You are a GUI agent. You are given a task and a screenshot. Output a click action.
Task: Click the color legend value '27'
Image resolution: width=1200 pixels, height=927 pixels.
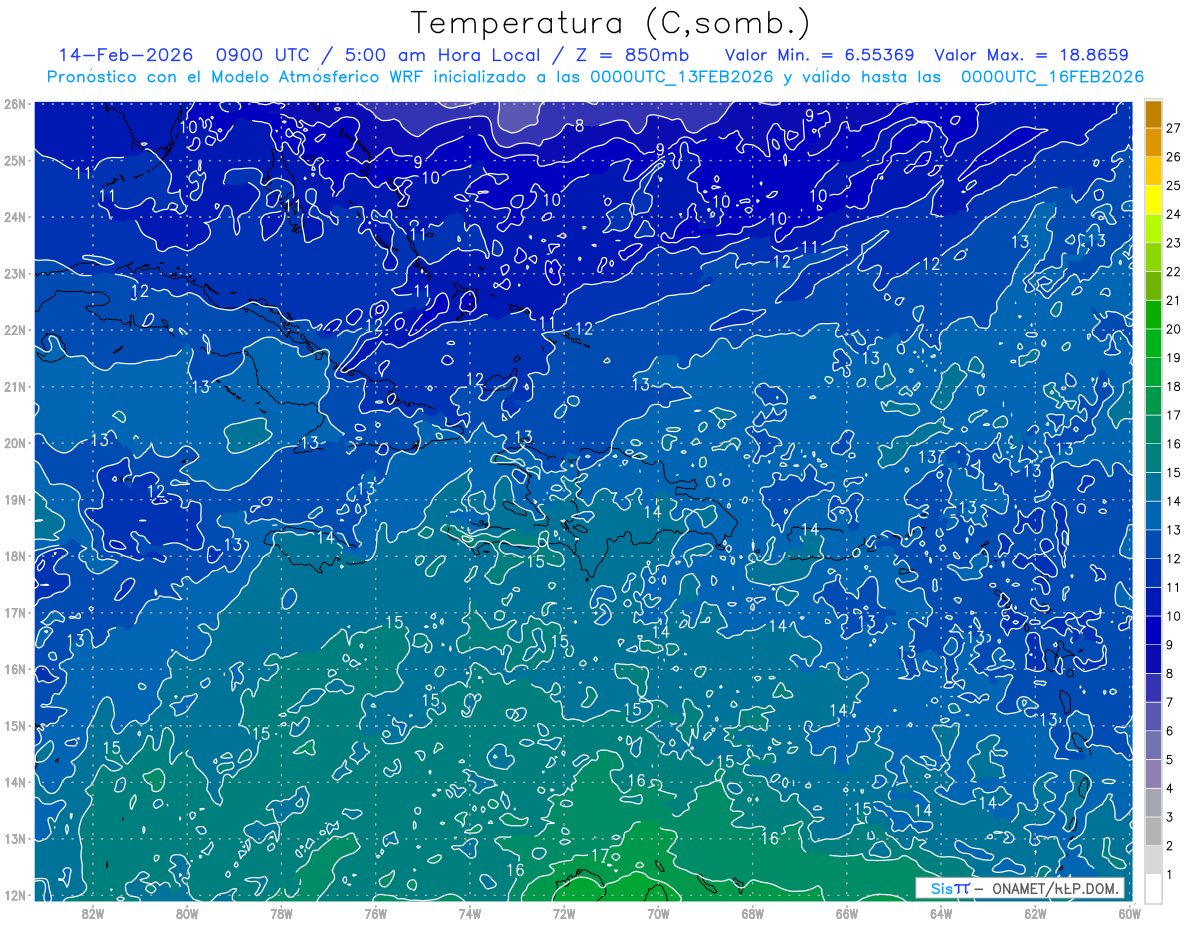click(1173, 128)
